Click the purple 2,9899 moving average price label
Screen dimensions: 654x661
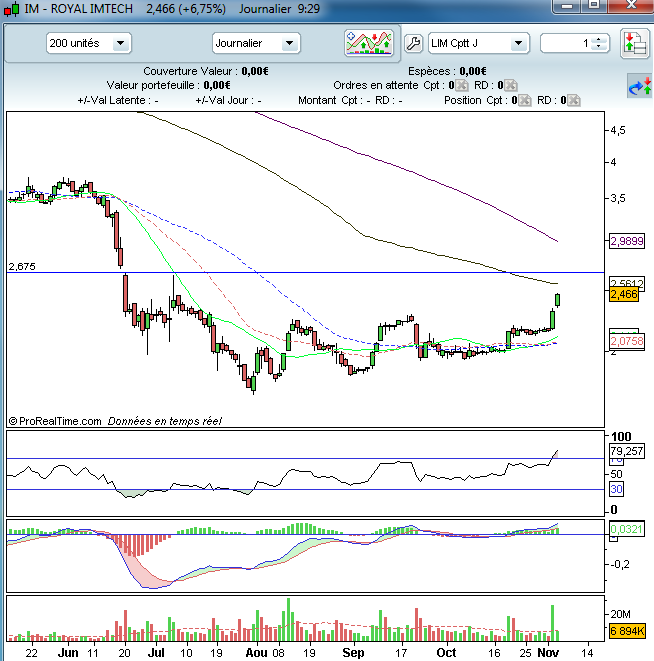click(627, 241)
